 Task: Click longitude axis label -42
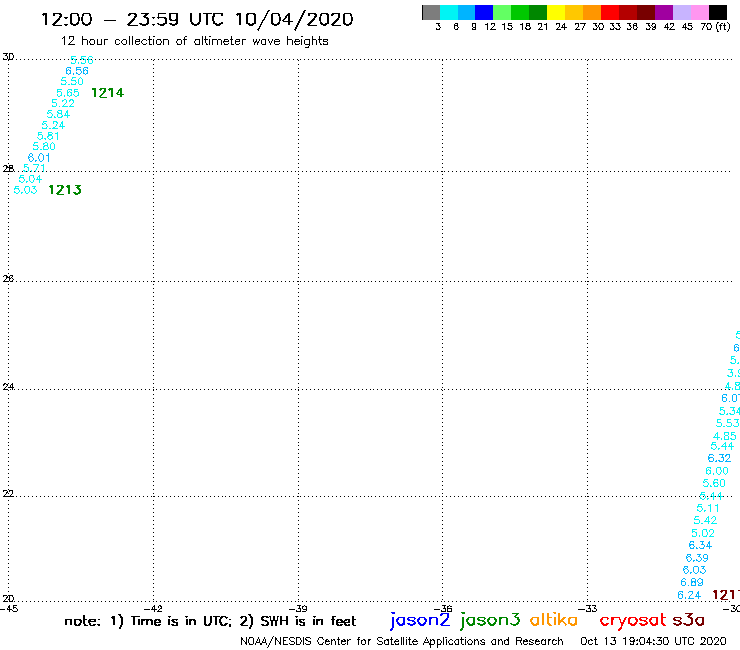click(x=153, y=608)
